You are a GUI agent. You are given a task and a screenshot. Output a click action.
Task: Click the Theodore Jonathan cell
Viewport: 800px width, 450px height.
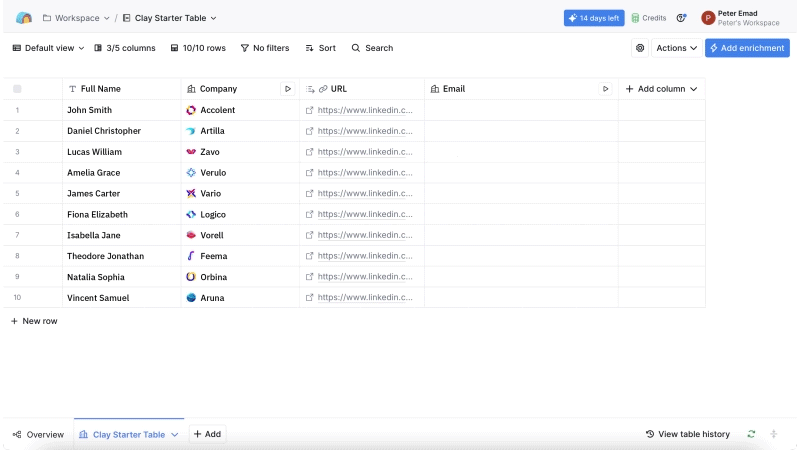(x=121, y=256)
